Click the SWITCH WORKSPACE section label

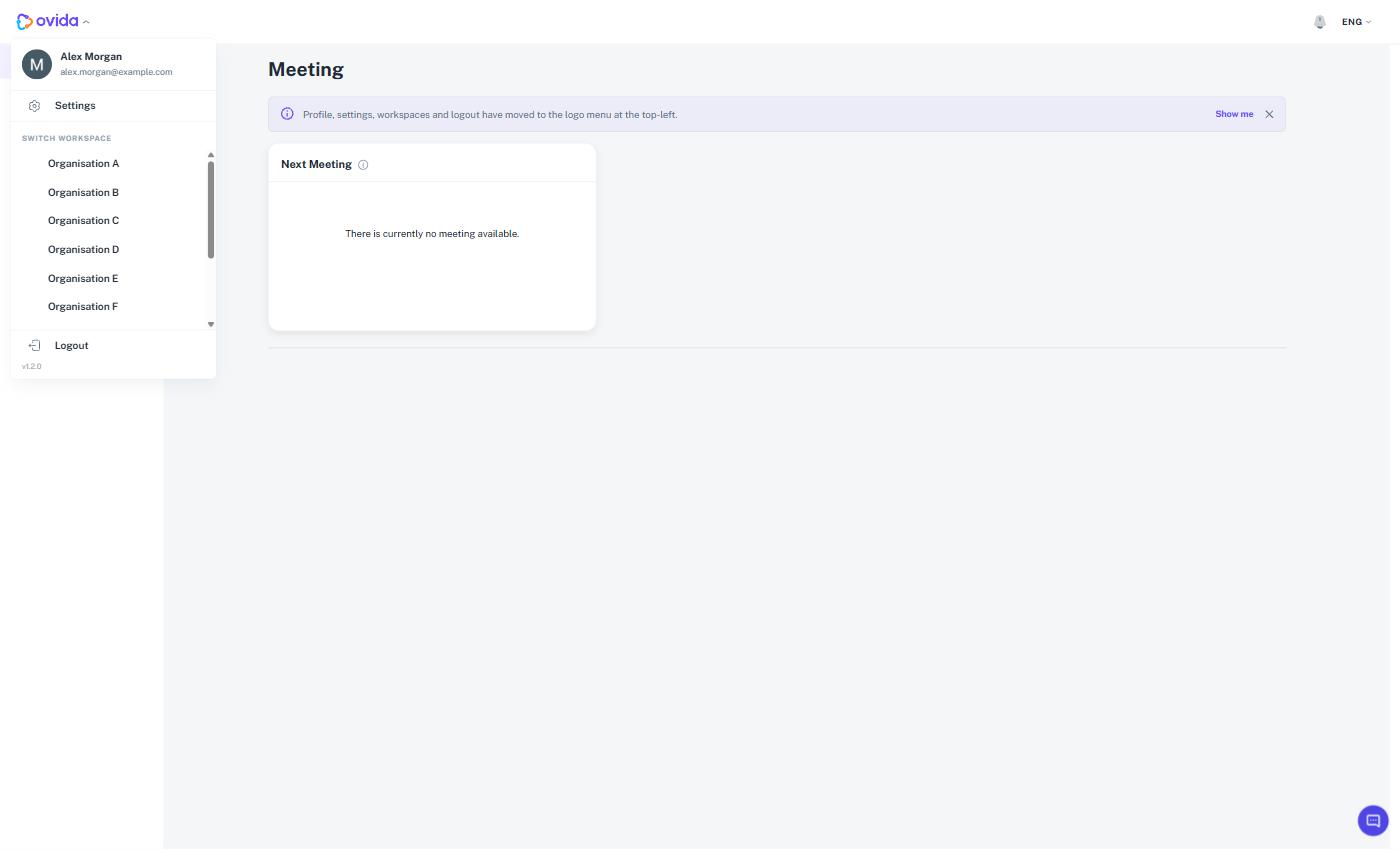[x=66, y=139]
